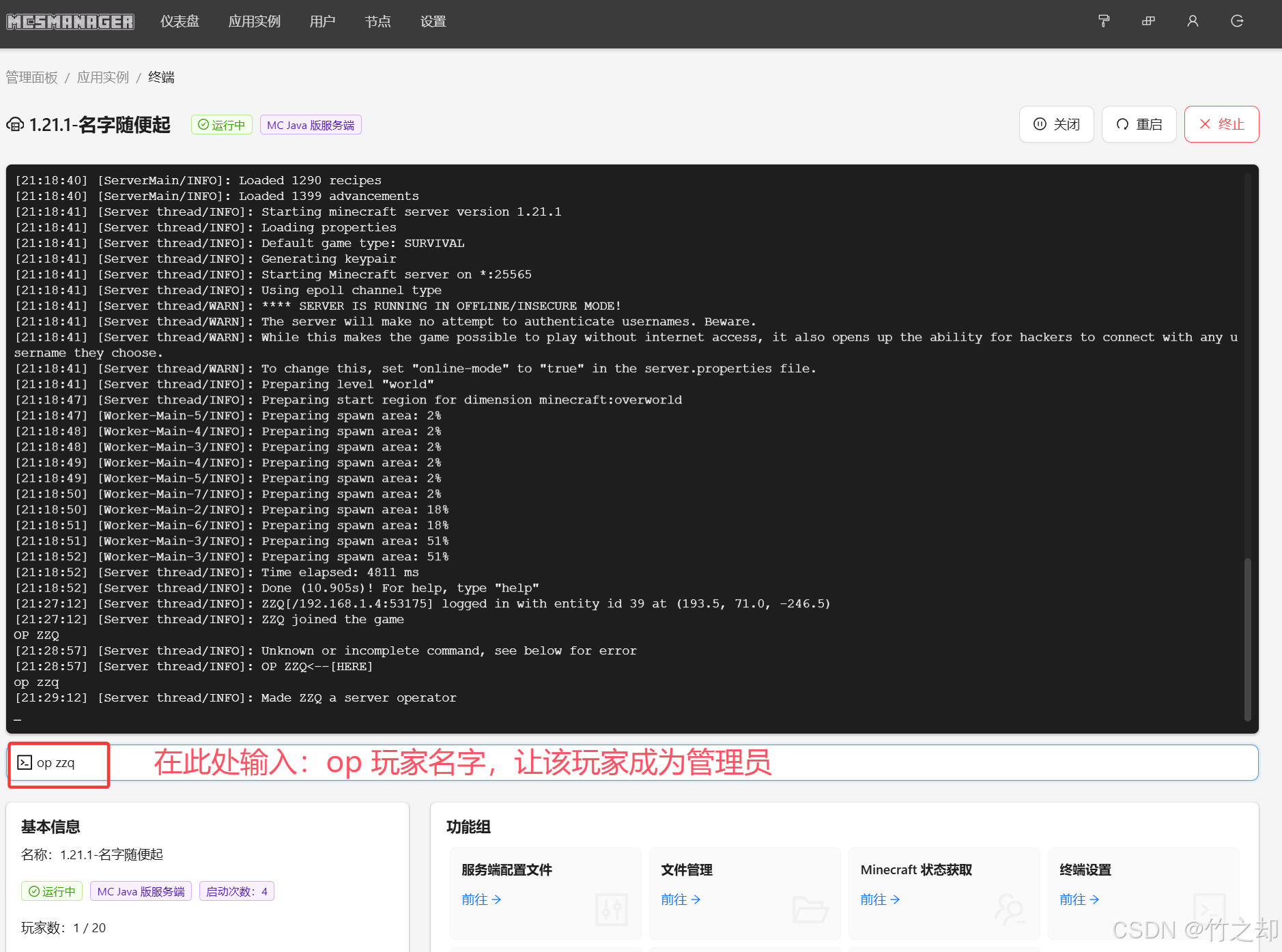Click the terminal vertical scrollbar
This screenshot has height=952, width=1282.
click(x=1247, y=638)
